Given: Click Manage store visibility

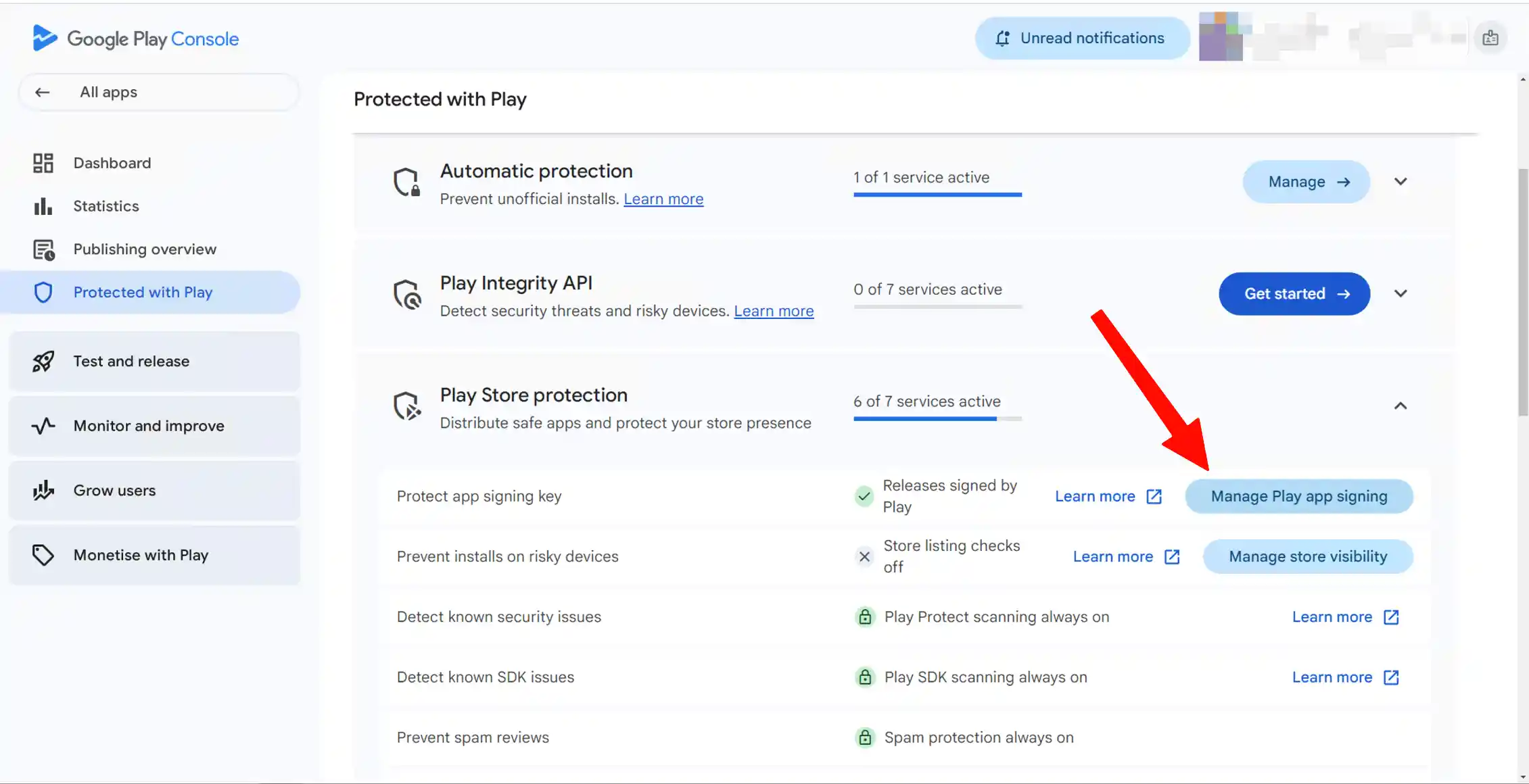Looking at the screenshot, I should (1308, 557).
